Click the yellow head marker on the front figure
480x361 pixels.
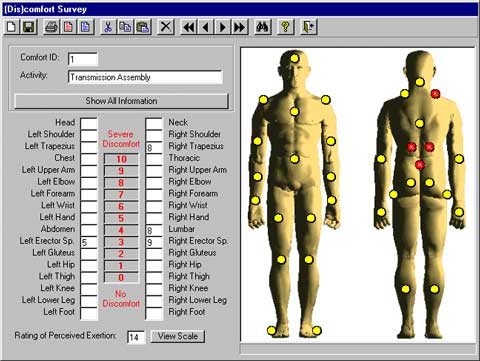294,59
